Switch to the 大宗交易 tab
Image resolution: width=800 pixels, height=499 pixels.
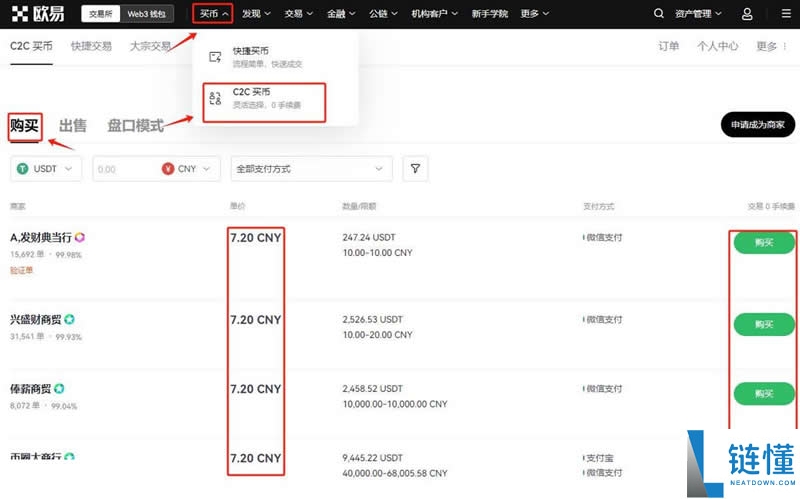click(150, 46)
